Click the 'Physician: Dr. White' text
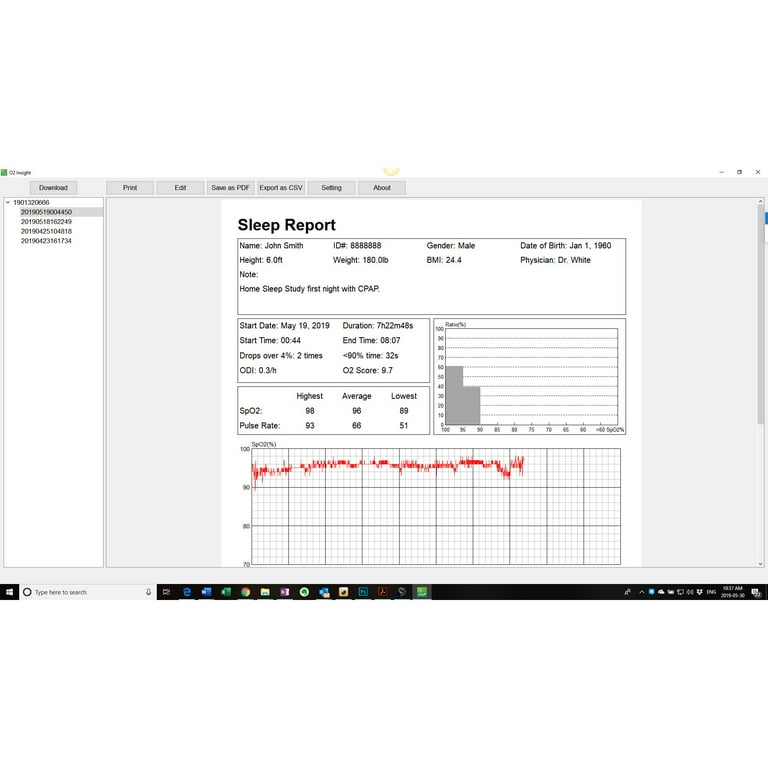This screenshot has height=768, width=768. pyautogui.click(x=555, y=260)
